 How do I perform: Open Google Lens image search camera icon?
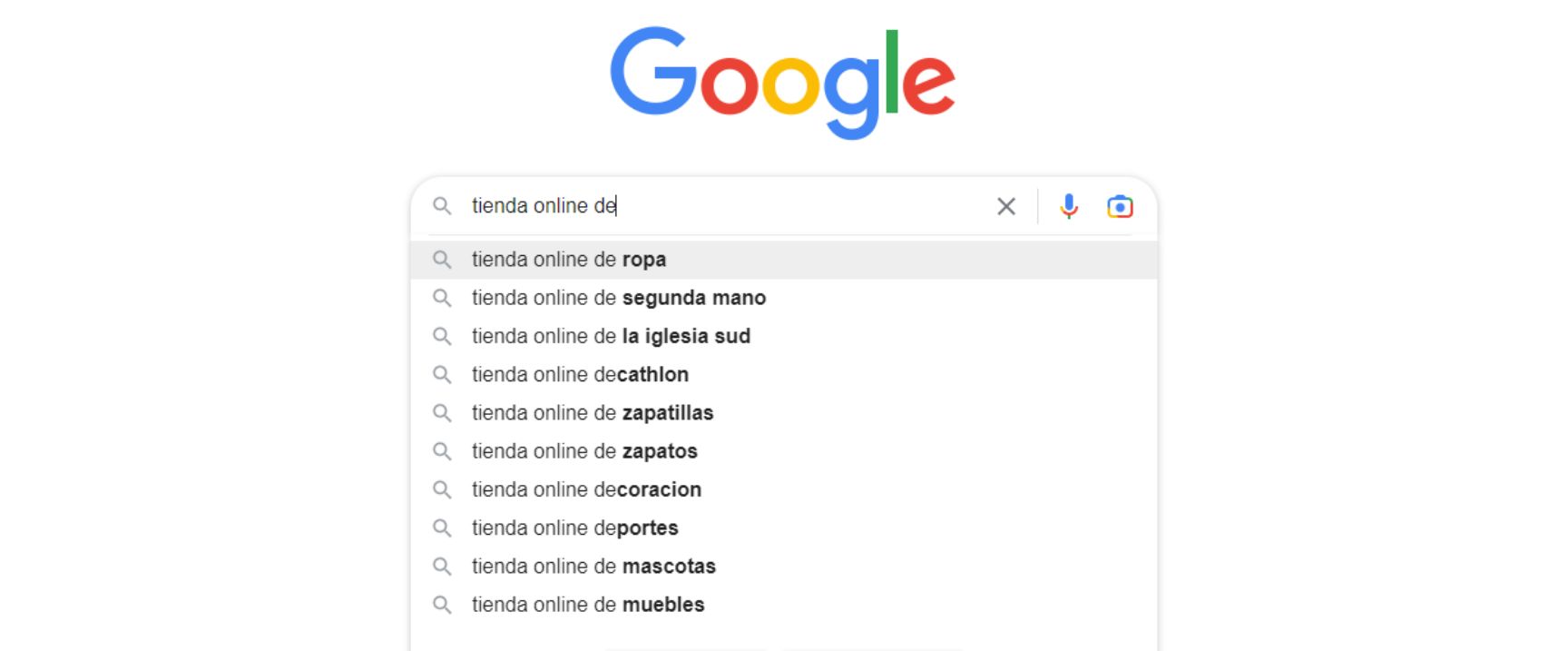click(x=1120, y=207)
